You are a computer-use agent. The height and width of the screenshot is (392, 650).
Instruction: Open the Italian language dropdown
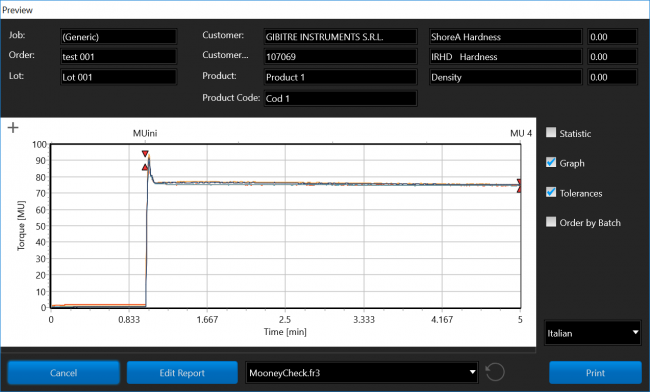(x=593, y=333)
